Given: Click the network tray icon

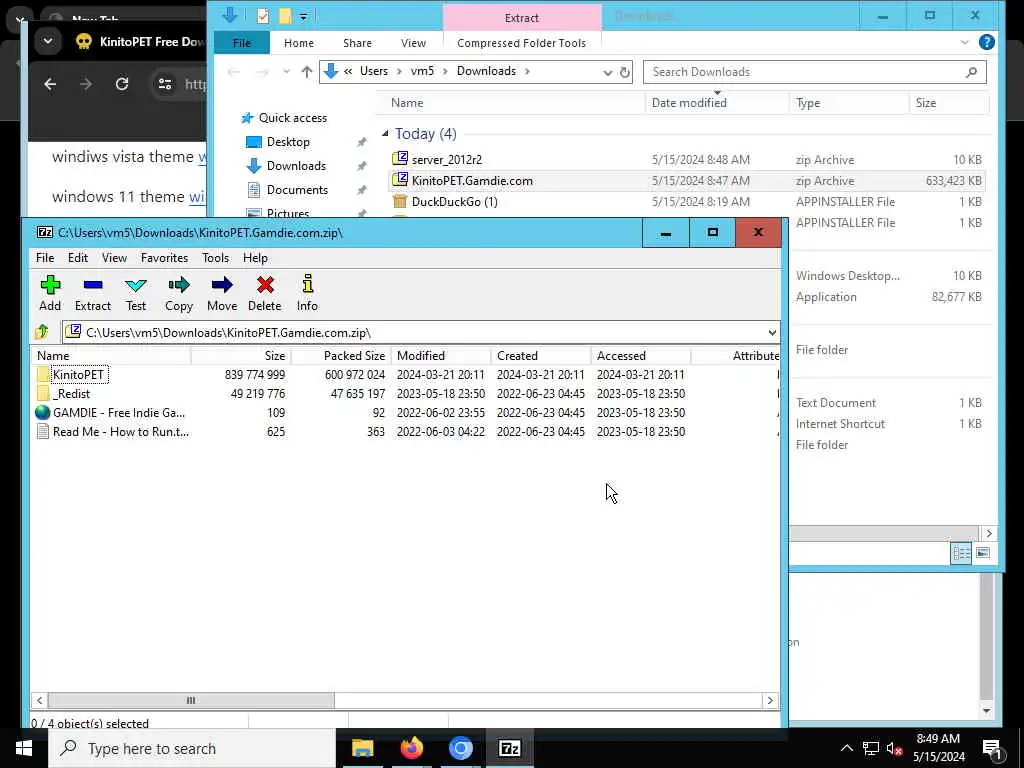Looking at the screenshot, I should (x=871, y=748).
